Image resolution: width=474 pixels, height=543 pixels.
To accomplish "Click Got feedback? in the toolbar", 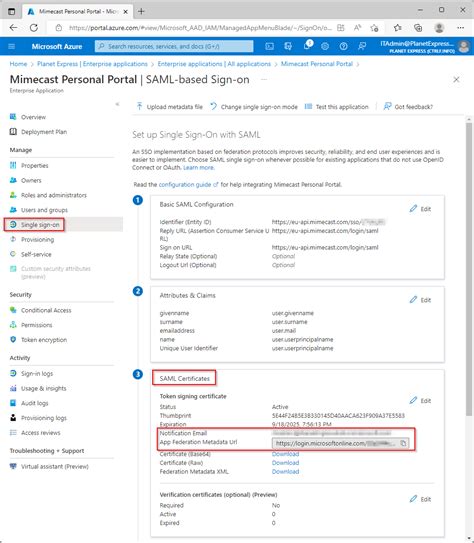I will pyautogui.click(x=408, y=107).
